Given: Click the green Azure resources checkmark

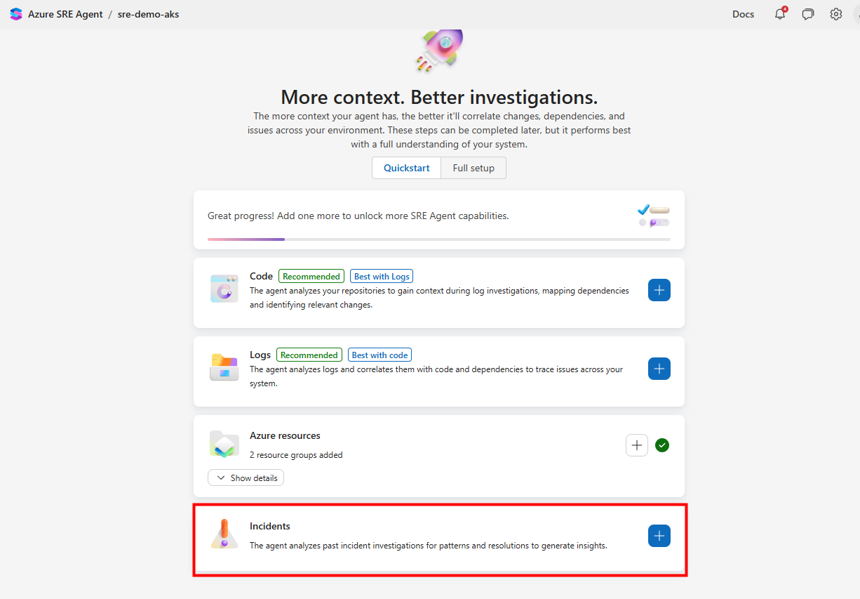Looking at the screenshot, I should coord(662,445).
